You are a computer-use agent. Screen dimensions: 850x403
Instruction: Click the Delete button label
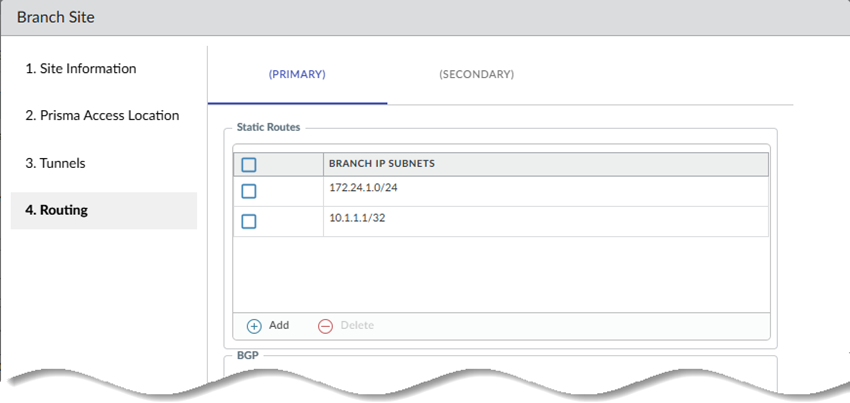point(357,326)
